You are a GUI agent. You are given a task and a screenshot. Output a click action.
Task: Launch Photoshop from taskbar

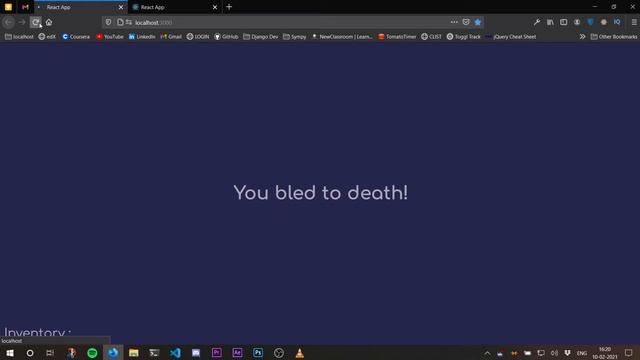[258, 353]
